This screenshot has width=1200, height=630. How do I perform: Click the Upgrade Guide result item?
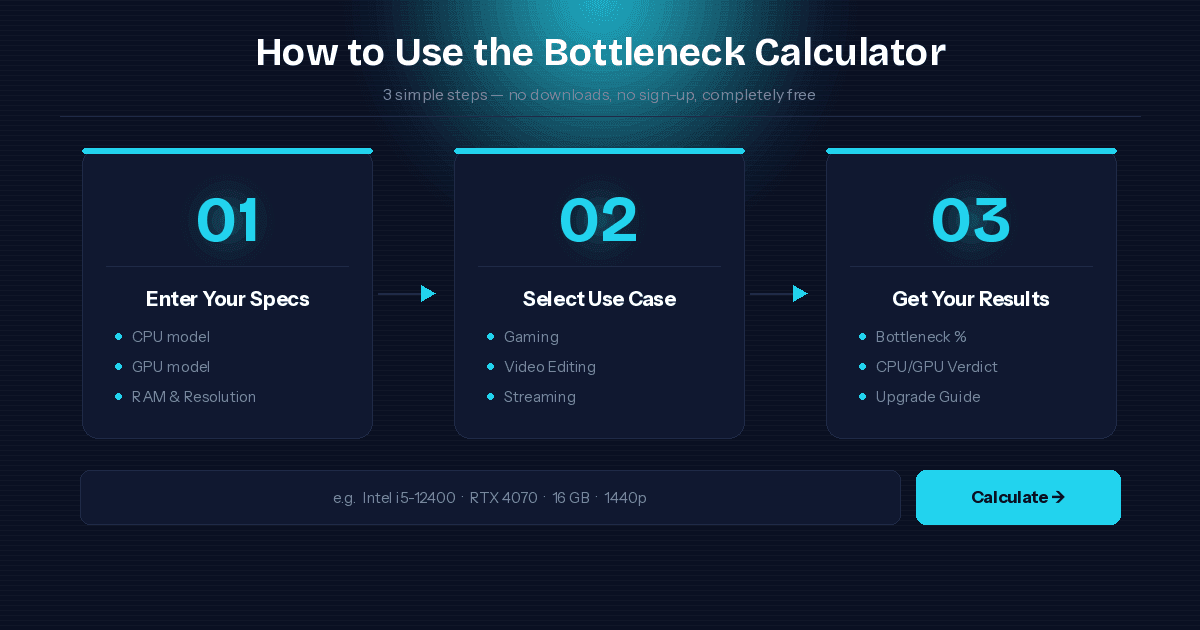tap(928, 397)
